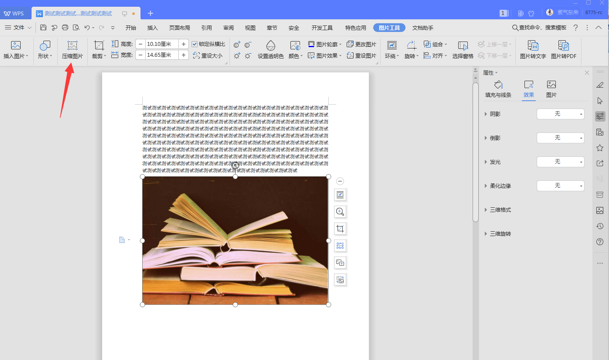The height and width of the screenshot is (360, 609).
Task: Click the 图片转PDF icon
Action: [564, 49]
